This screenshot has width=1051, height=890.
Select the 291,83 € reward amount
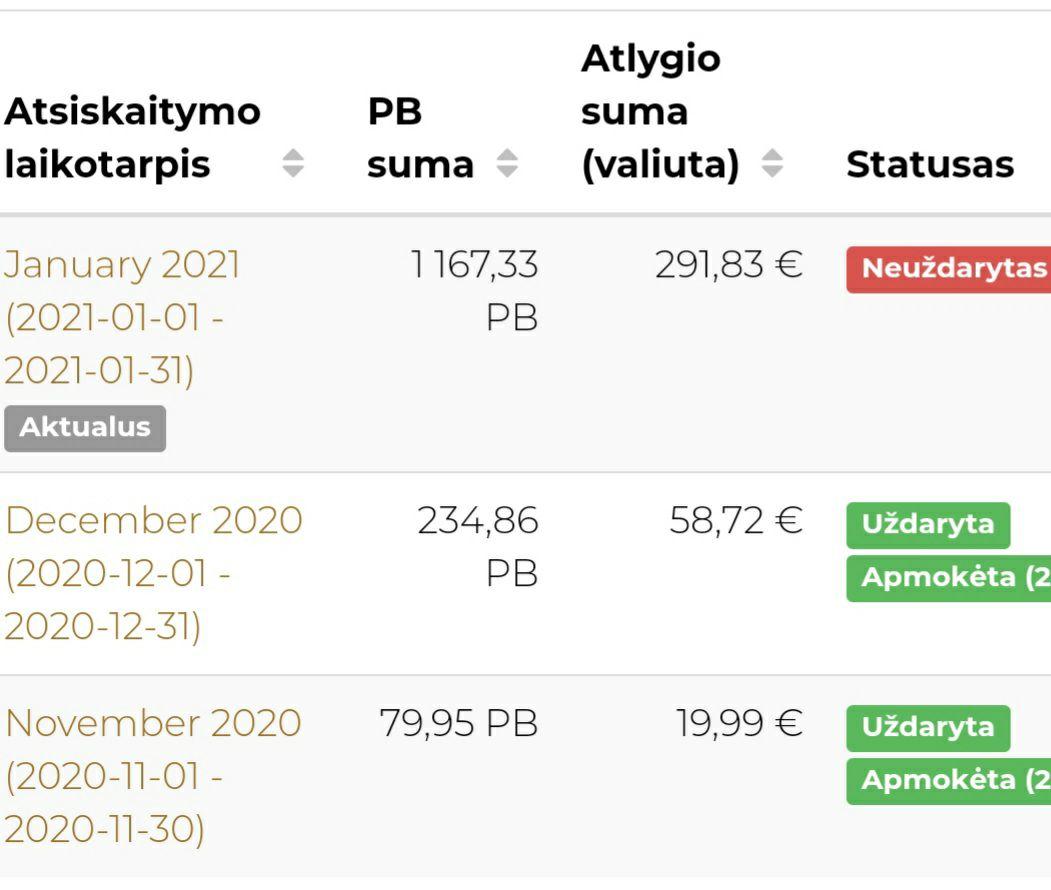728,265
